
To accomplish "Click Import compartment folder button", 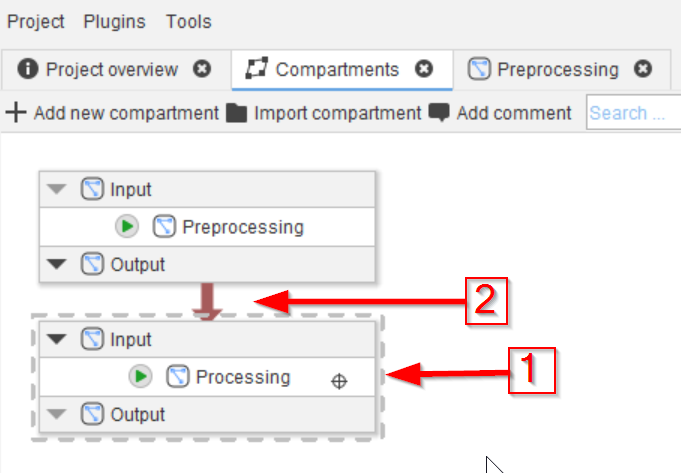I will click(x=324, y=113).
